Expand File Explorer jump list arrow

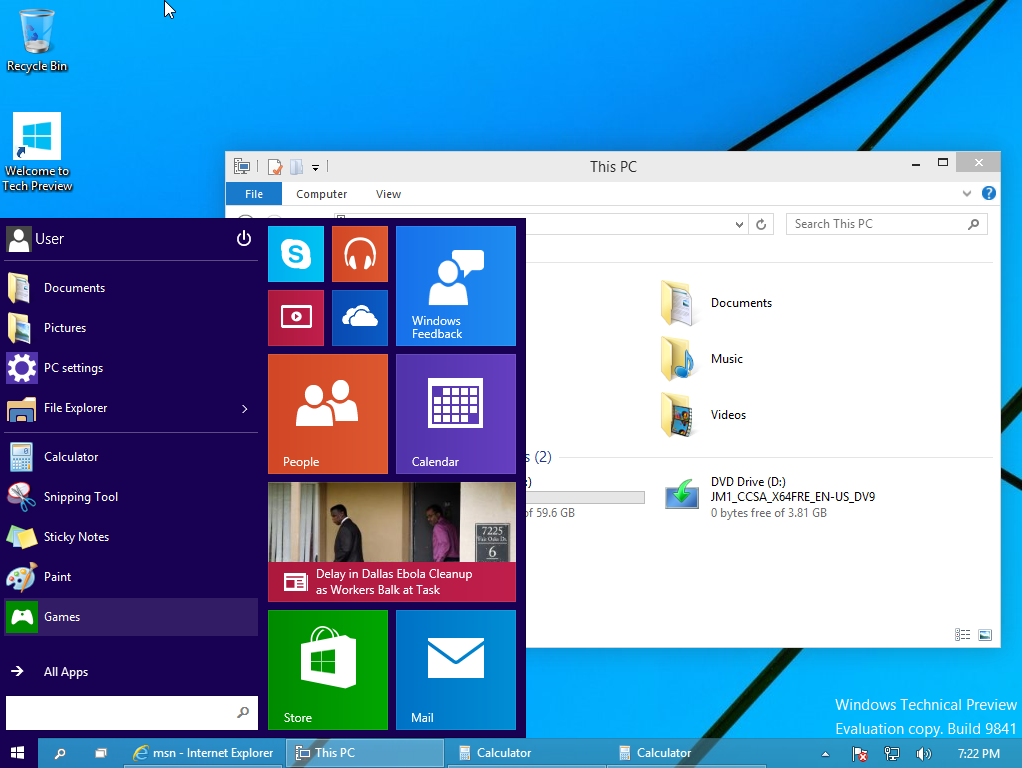click(245, 409)
